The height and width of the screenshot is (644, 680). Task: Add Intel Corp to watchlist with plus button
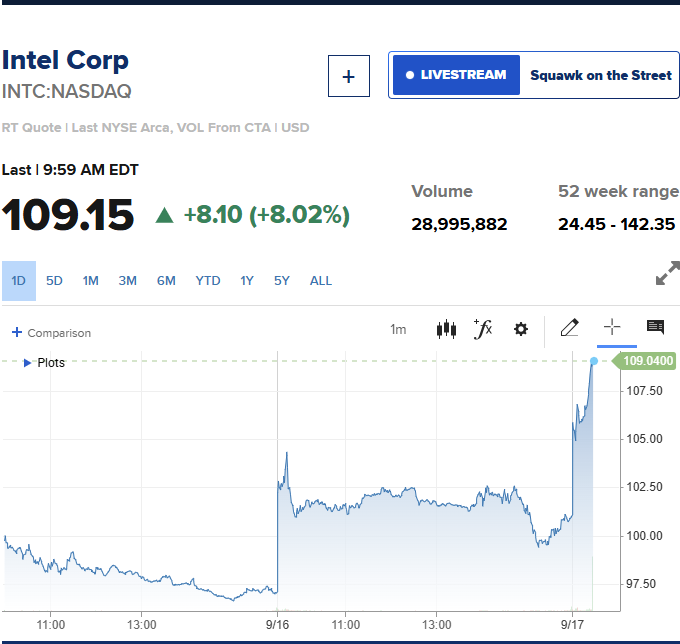tap(349, 76)
